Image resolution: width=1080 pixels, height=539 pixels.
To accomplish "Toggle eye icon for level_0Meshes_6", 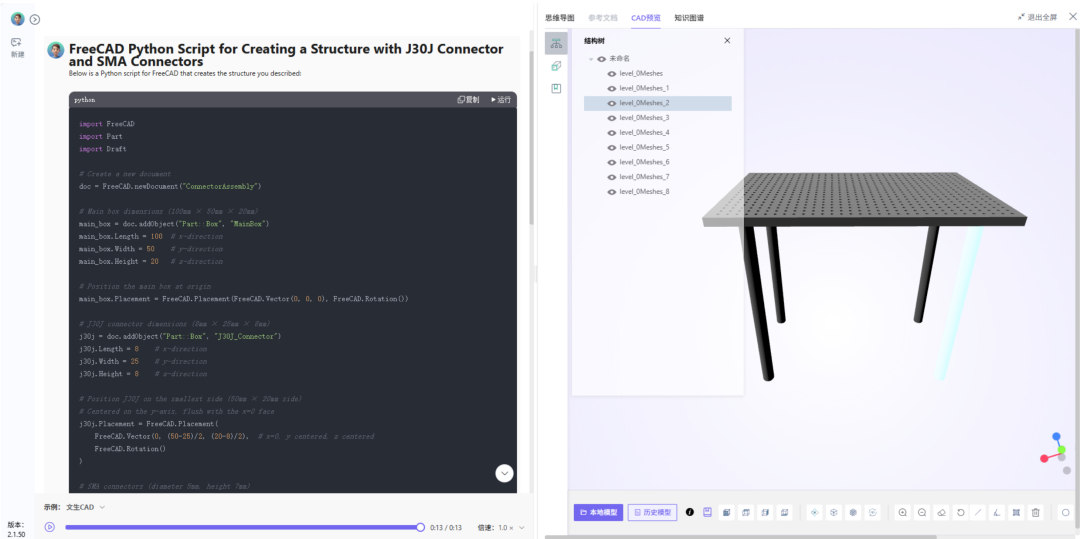I will coord(611,162).
